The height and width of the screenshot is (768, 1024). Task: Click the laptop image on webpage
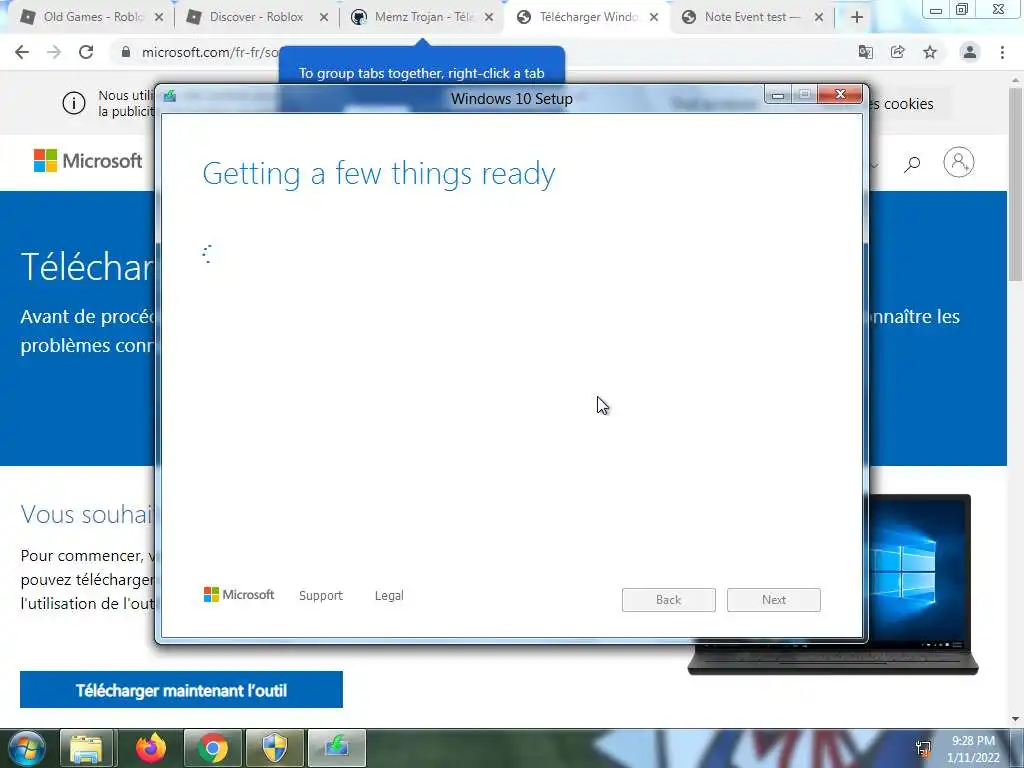(922, 584)
